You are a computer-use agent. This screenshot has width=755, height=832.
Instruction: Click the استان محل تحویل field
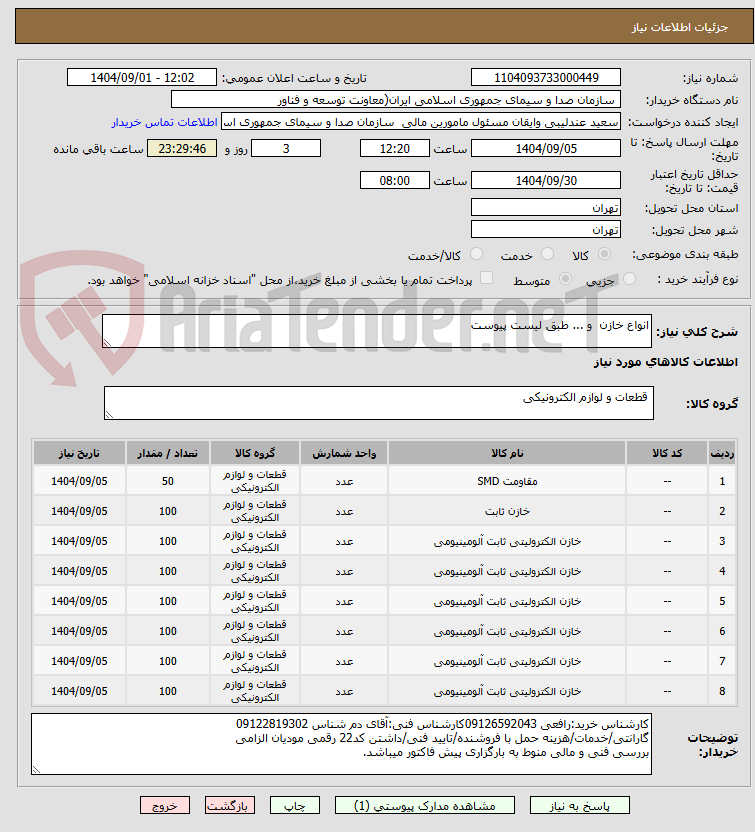(x=546, y=207)
